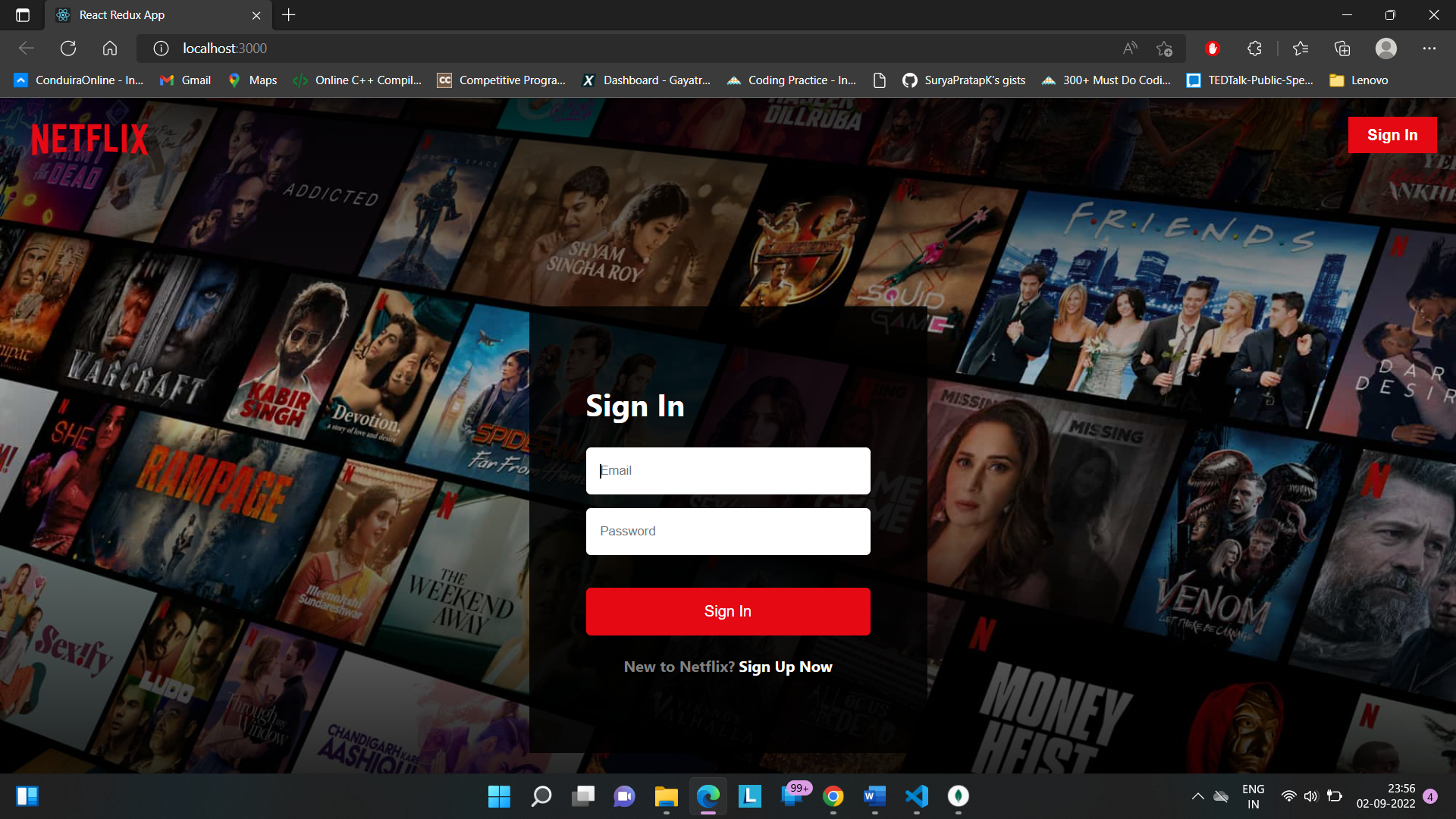Refresh the localhost page
The height and width of the screenshot is (819, 1456).
[x=68, y=48]
